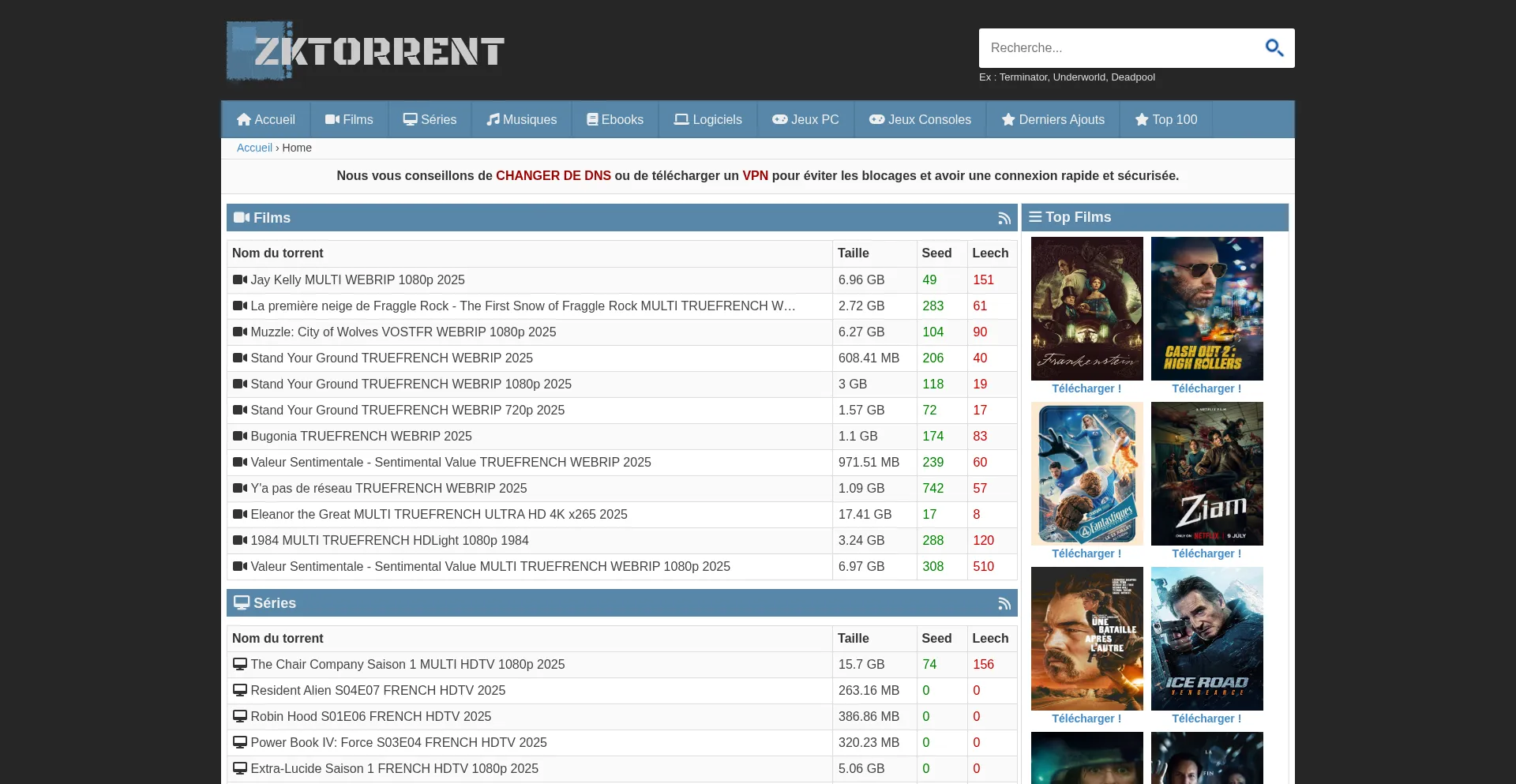The height and width of the screenshot is (784, 1516).
Task: Open Jeux PC category
Action: click(x=806, y=120)
